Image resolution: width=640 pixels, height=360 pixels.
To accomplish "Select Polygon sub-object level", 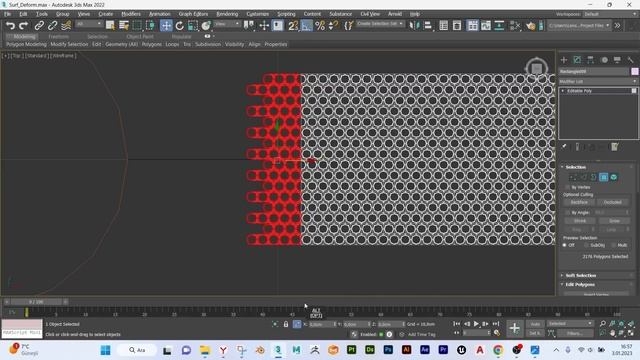I will click(x=603, y=177).
